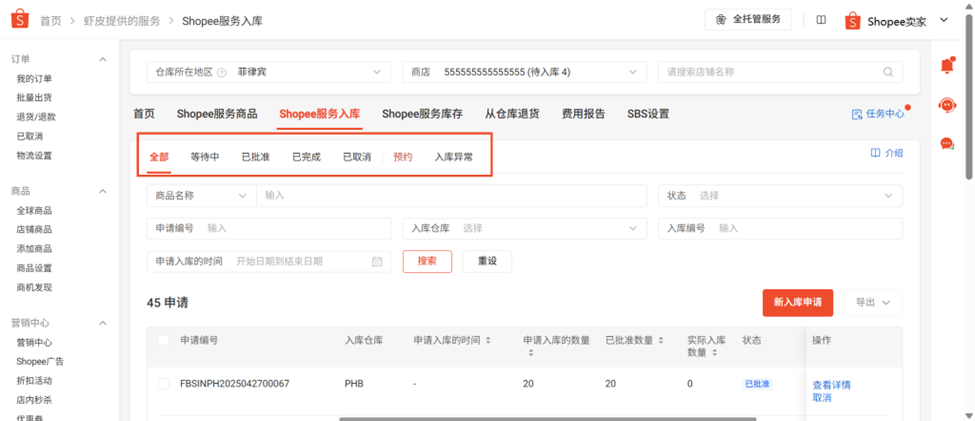975x421 pixels.
Task: Sort by 实际入库数量 column arrows
Action: [715, 353]
